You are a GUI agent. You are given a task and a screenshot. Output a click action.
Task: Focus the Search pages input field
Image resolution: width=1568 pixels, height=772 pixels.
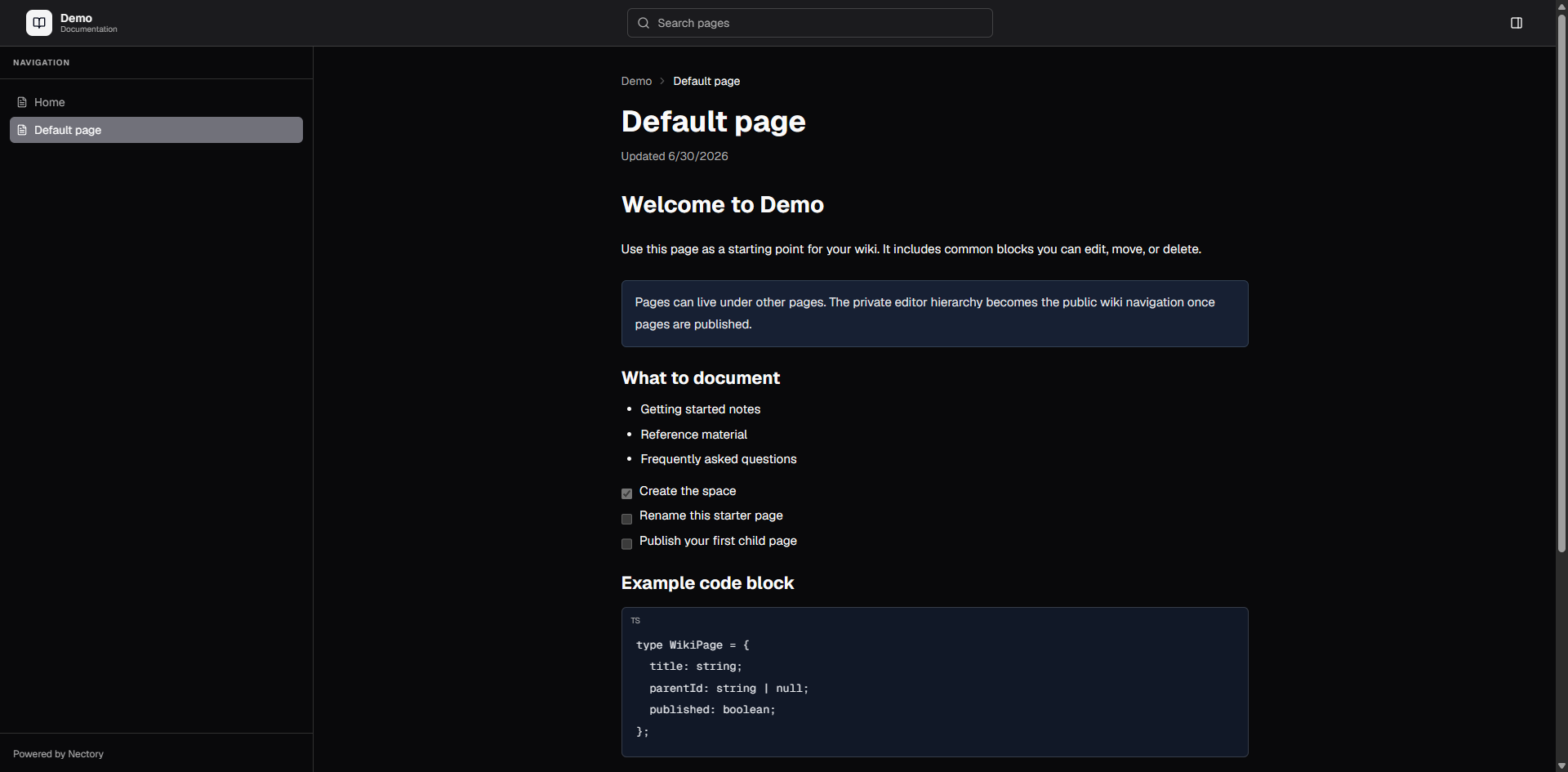(809, 23)
